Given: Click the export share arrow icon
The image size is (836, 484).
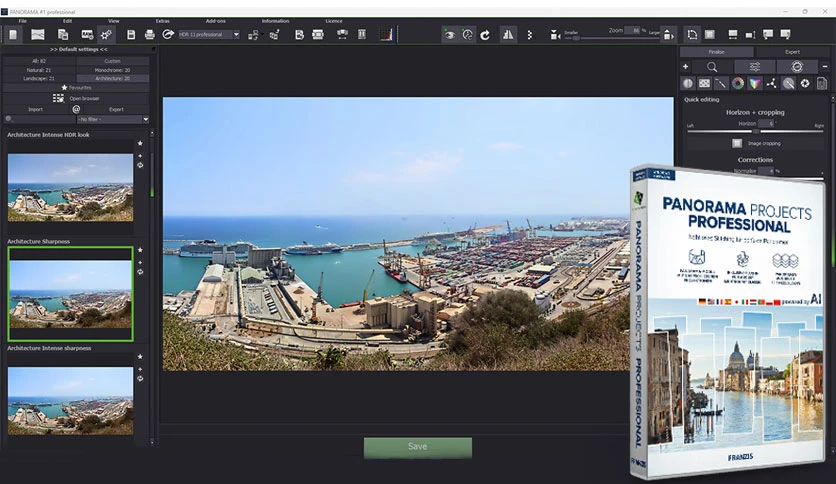Looking at the screenshot, I should click(168, 35).
